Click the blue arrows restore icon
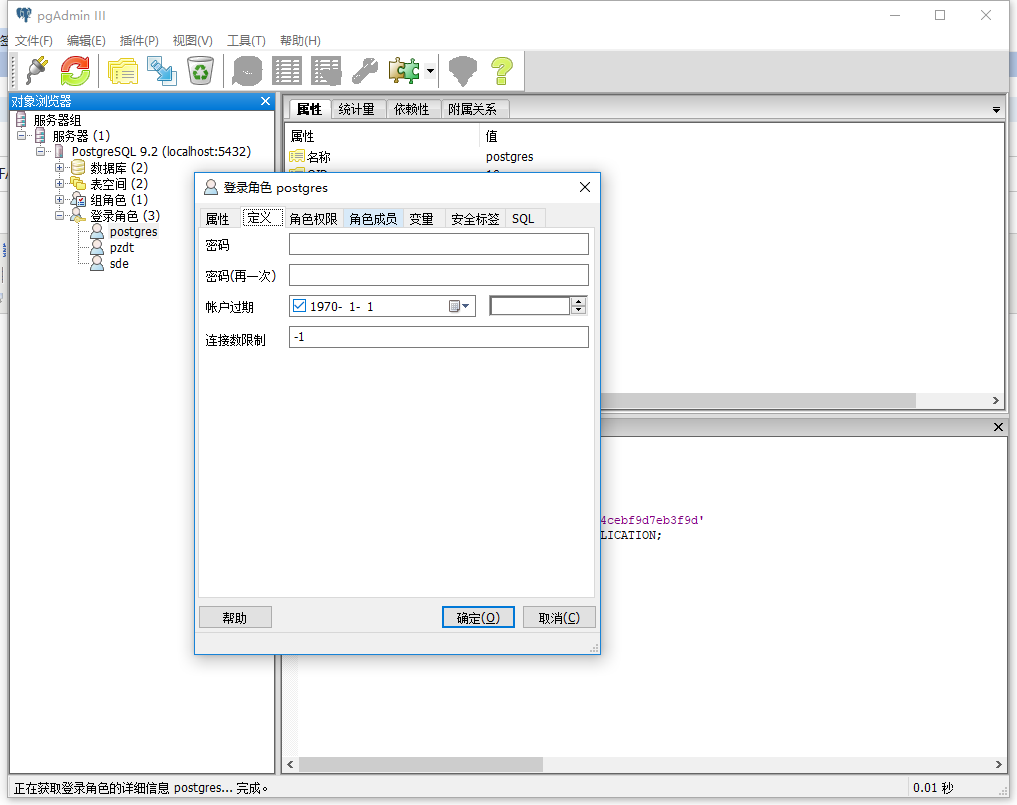Image resolution: width=1017 pixels, height=805 pixels. pyautogui.click(x=161, y=71)
